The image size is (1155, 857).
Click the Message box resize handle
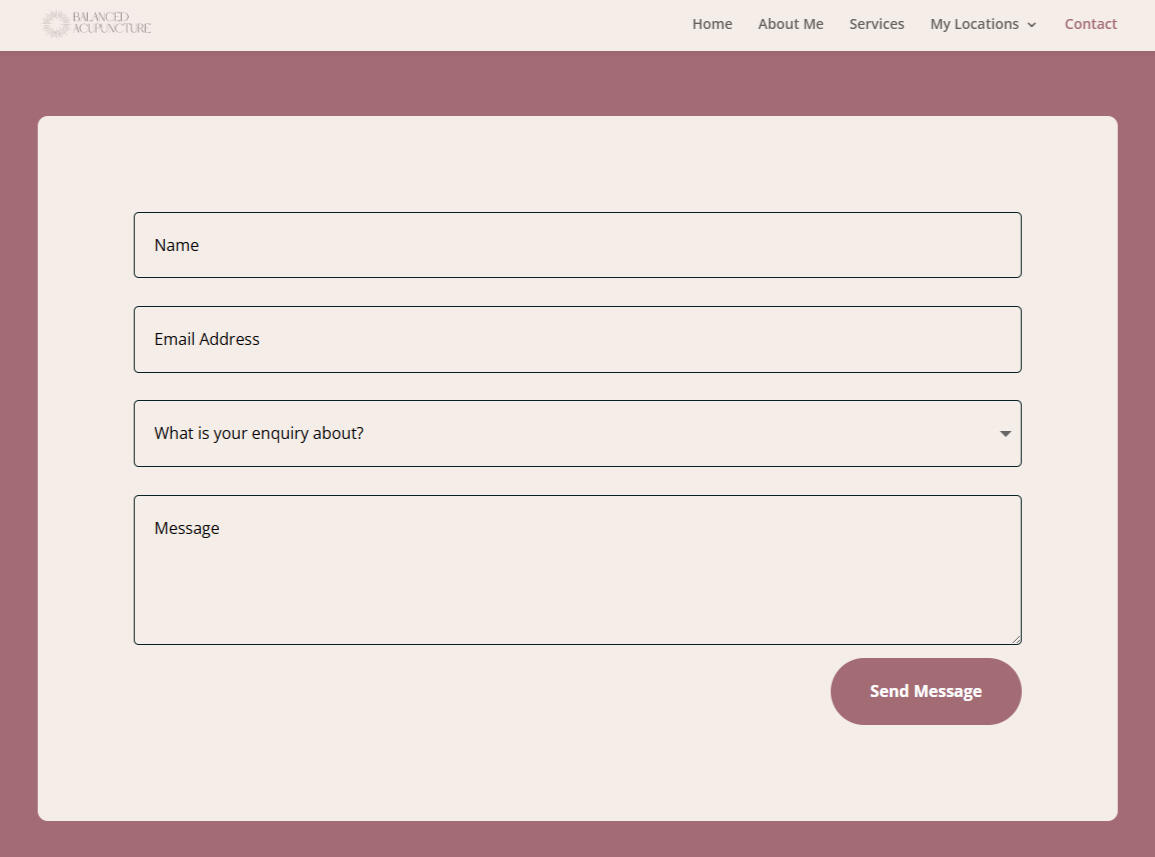[x=1016, y=639]
